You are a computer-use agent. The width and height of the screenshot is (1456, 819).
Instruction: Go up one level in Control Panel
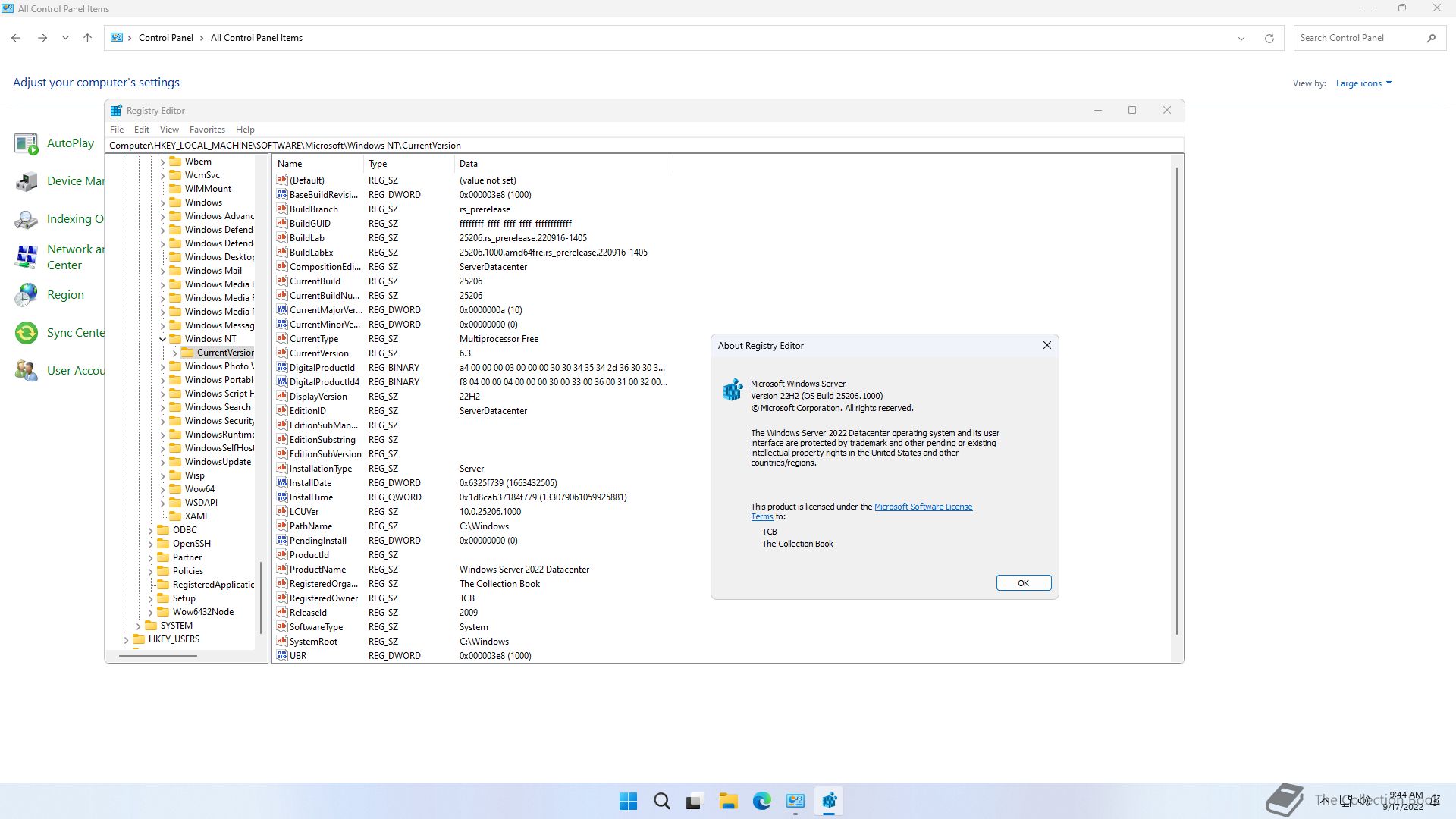88,38
